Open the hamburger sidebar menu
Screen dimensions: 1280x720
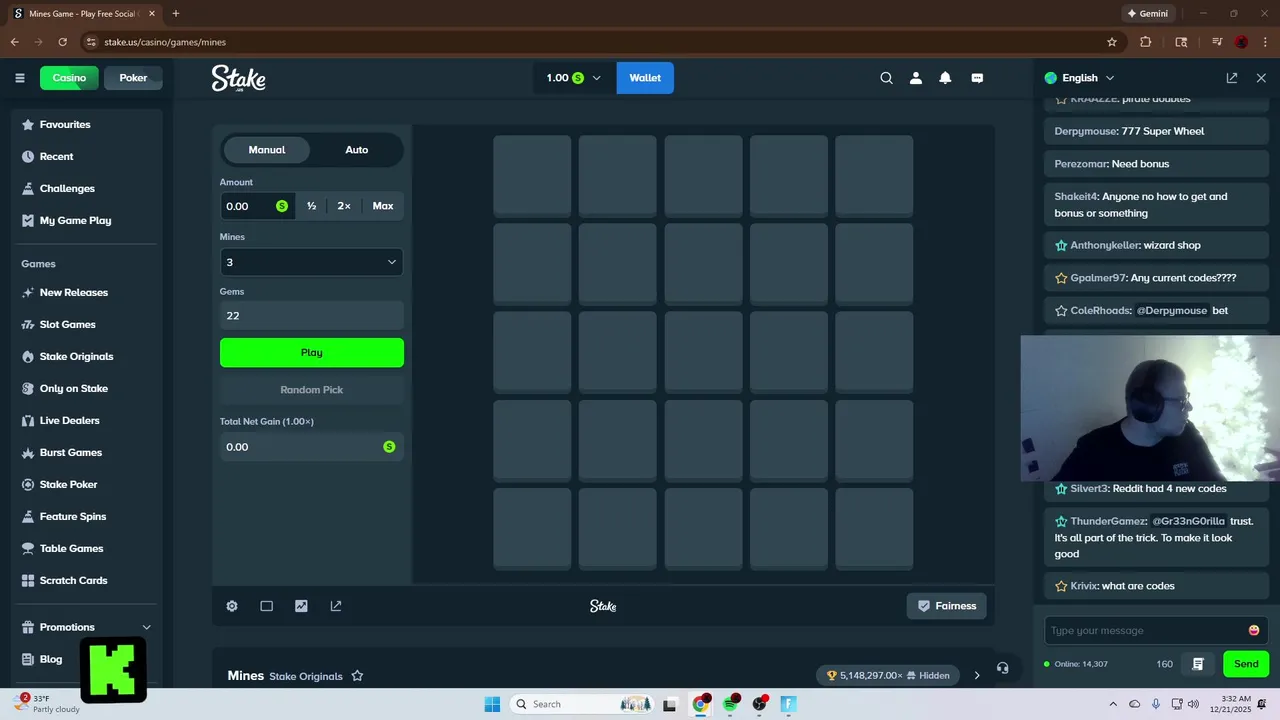[x=19, y=78]
